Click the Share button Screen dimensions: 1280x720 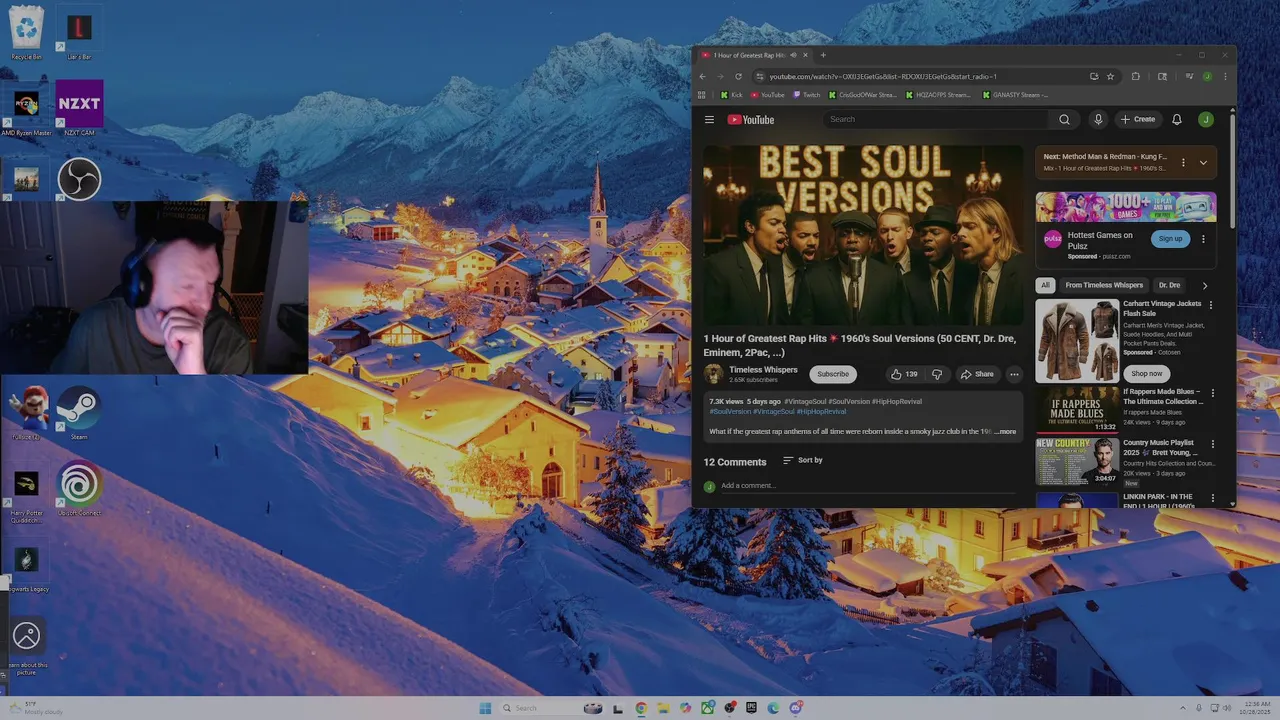coord(977,374)
